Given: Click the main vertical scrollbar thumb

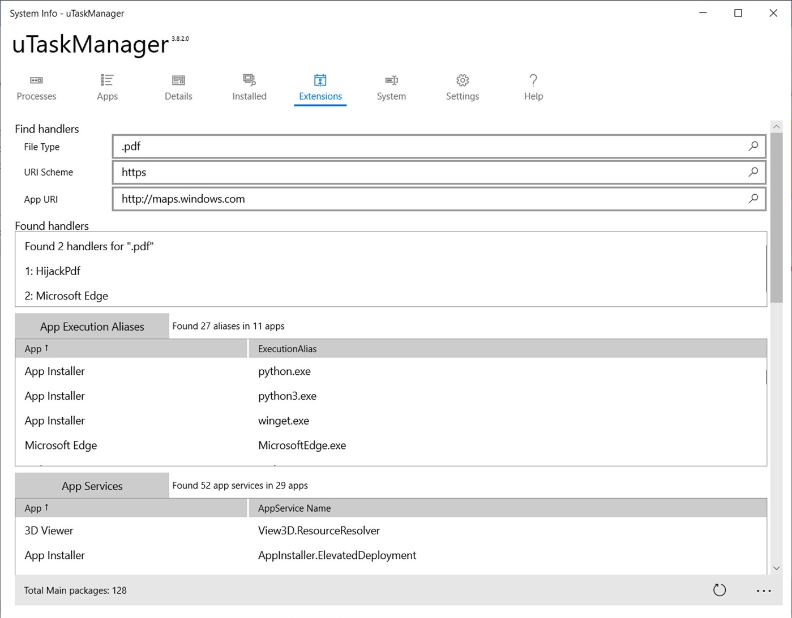Looking at the screenshot, I should click(x=776, y=220).
